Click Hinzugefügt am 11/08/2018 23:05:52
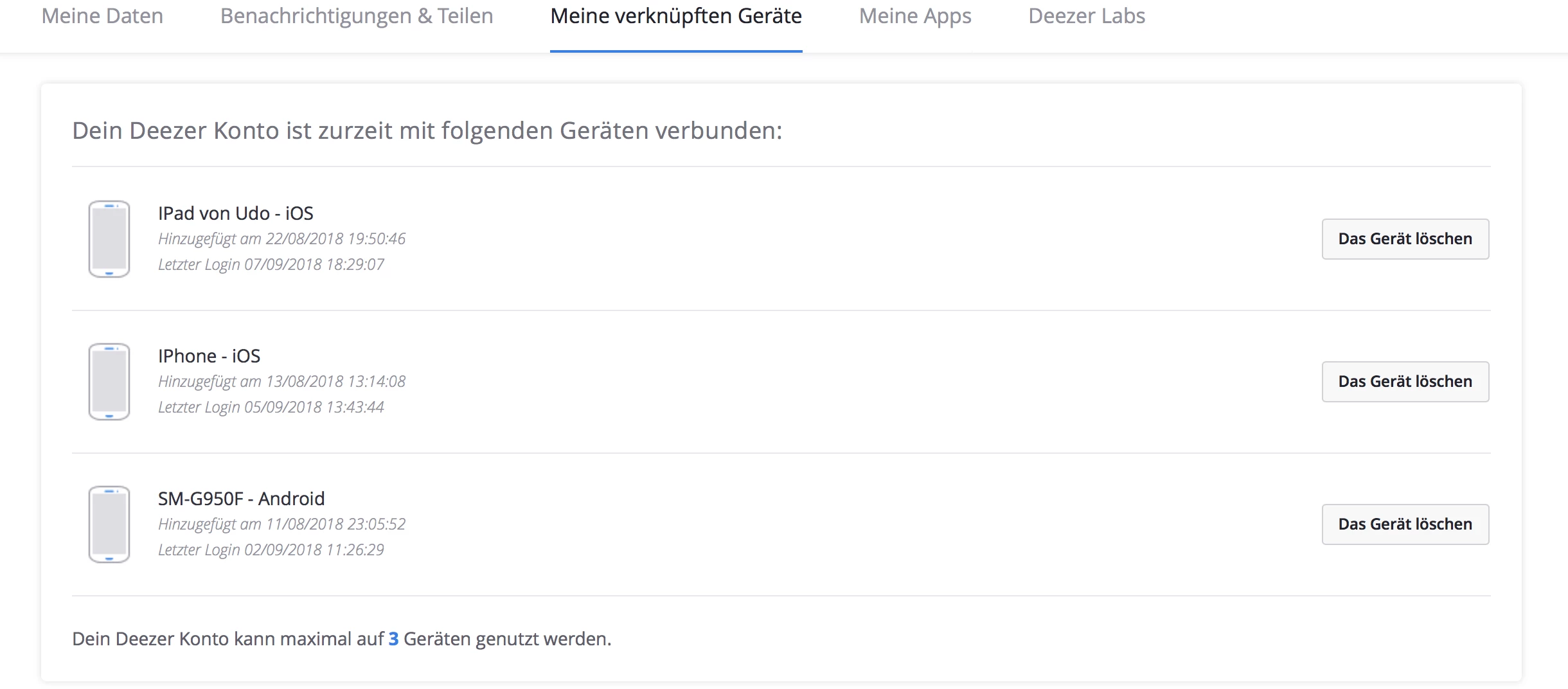Screen dimensions: 1568x689 coord(282,524)
